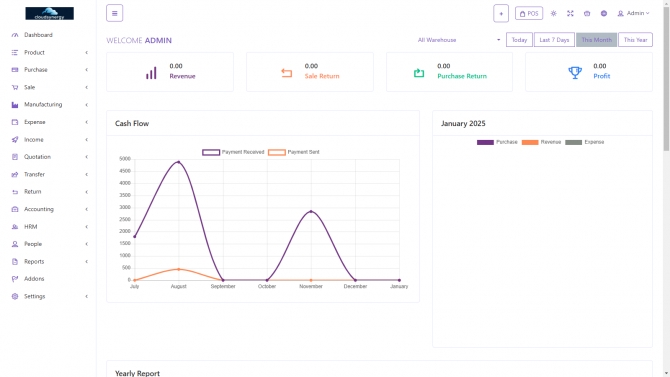Toggle Payment Received legend in Cash Flow

point(233,152)
